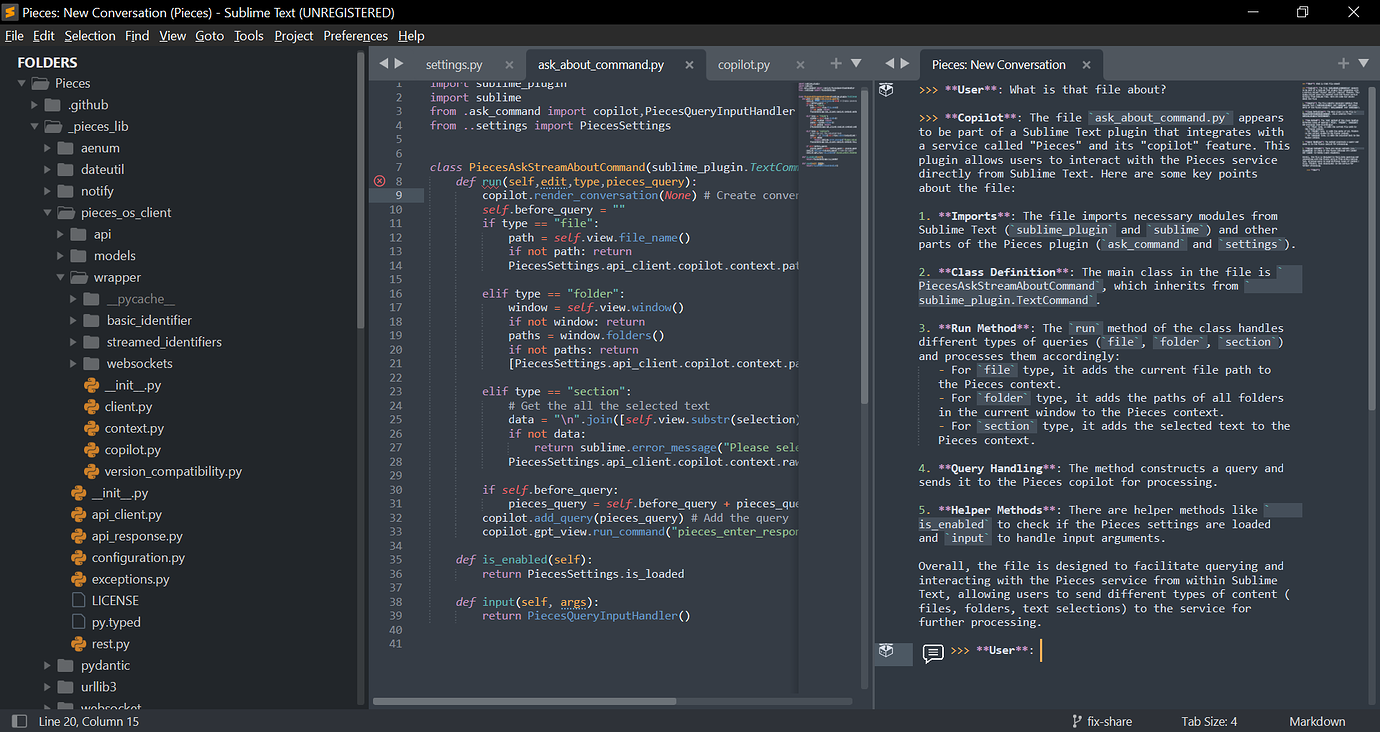Image resolution: width=1380 pixels, height=732 pixels.
Task: Click the red error icon on line 8
Action: pos(378,180)
